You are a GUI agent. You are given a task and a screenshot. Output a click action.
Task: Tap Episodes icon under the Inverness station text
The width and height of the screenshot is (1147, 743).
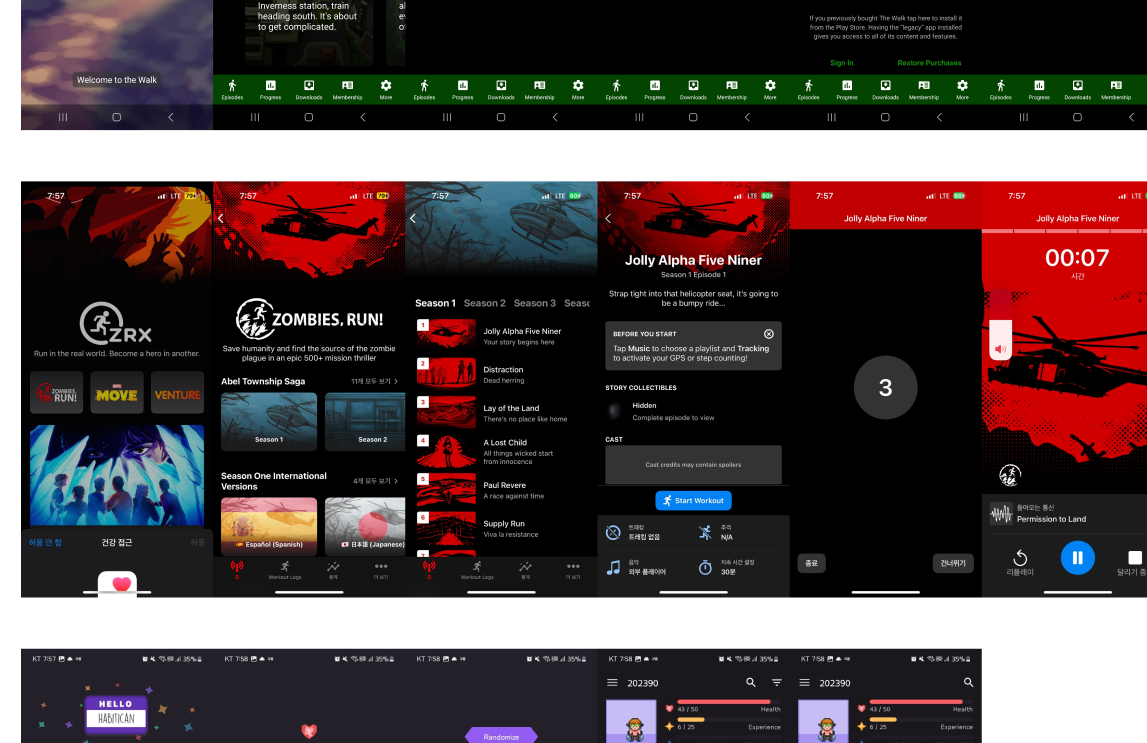[233, 89]
